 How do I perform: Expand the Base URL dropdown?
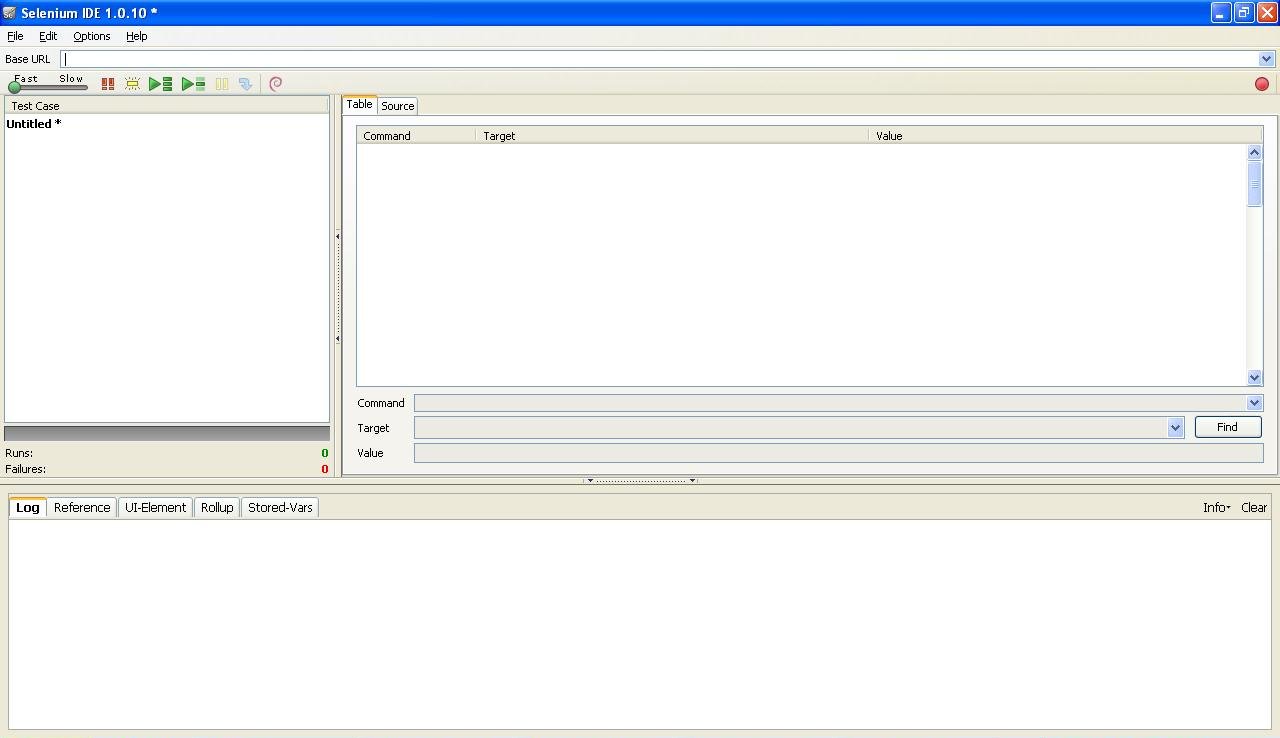coord(1266,59)
